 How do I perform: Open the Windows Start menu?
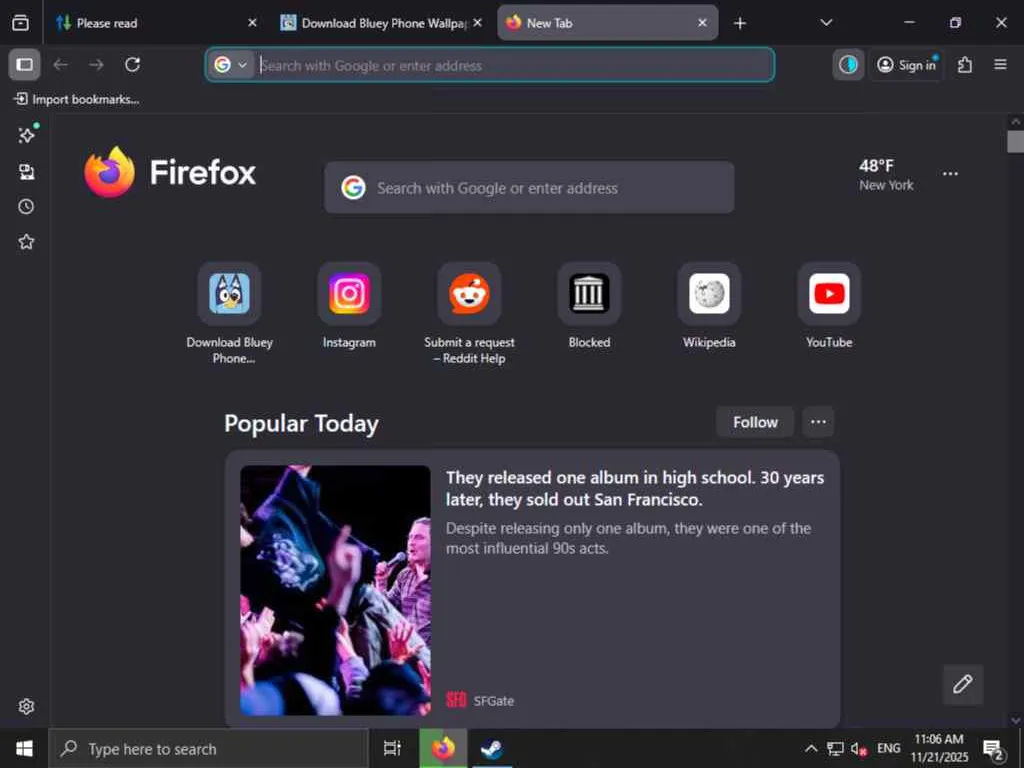[24, 748]
